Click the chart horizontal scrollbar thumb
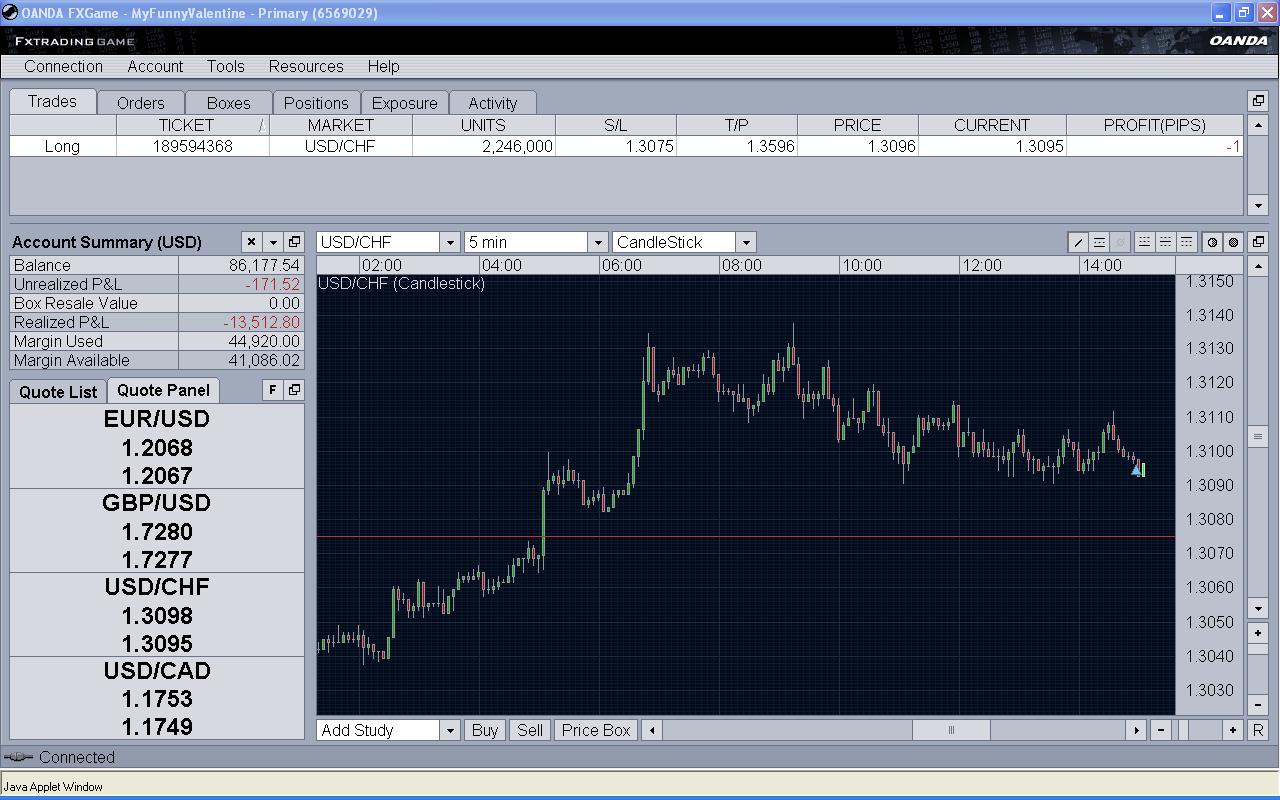 coord(951,730)
